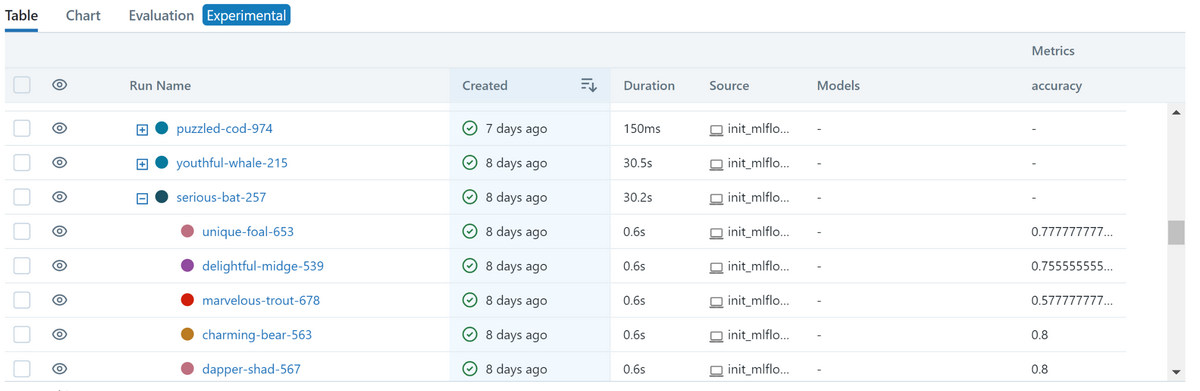The width and height of the screenshot is (1200, 391).
Task: Click the success check icon for charming-bear-563
Action: (470, 335)
